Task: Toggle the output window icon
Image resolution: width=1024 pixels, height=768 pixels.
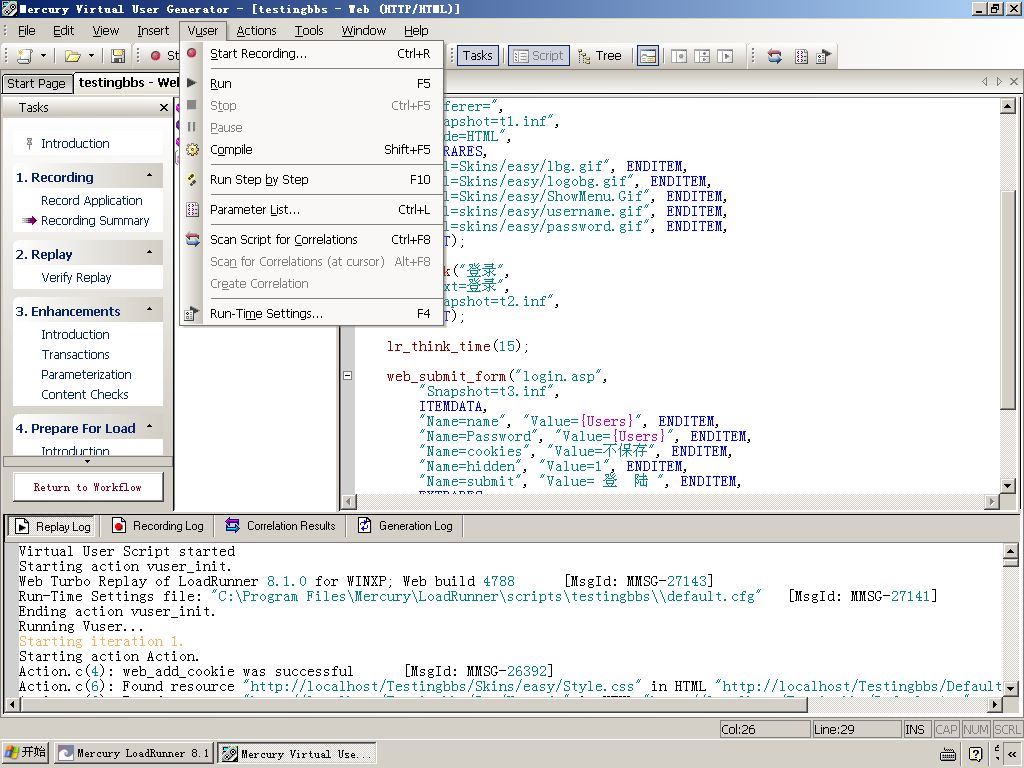Action: pyautogui.click(x=647, y=56)
